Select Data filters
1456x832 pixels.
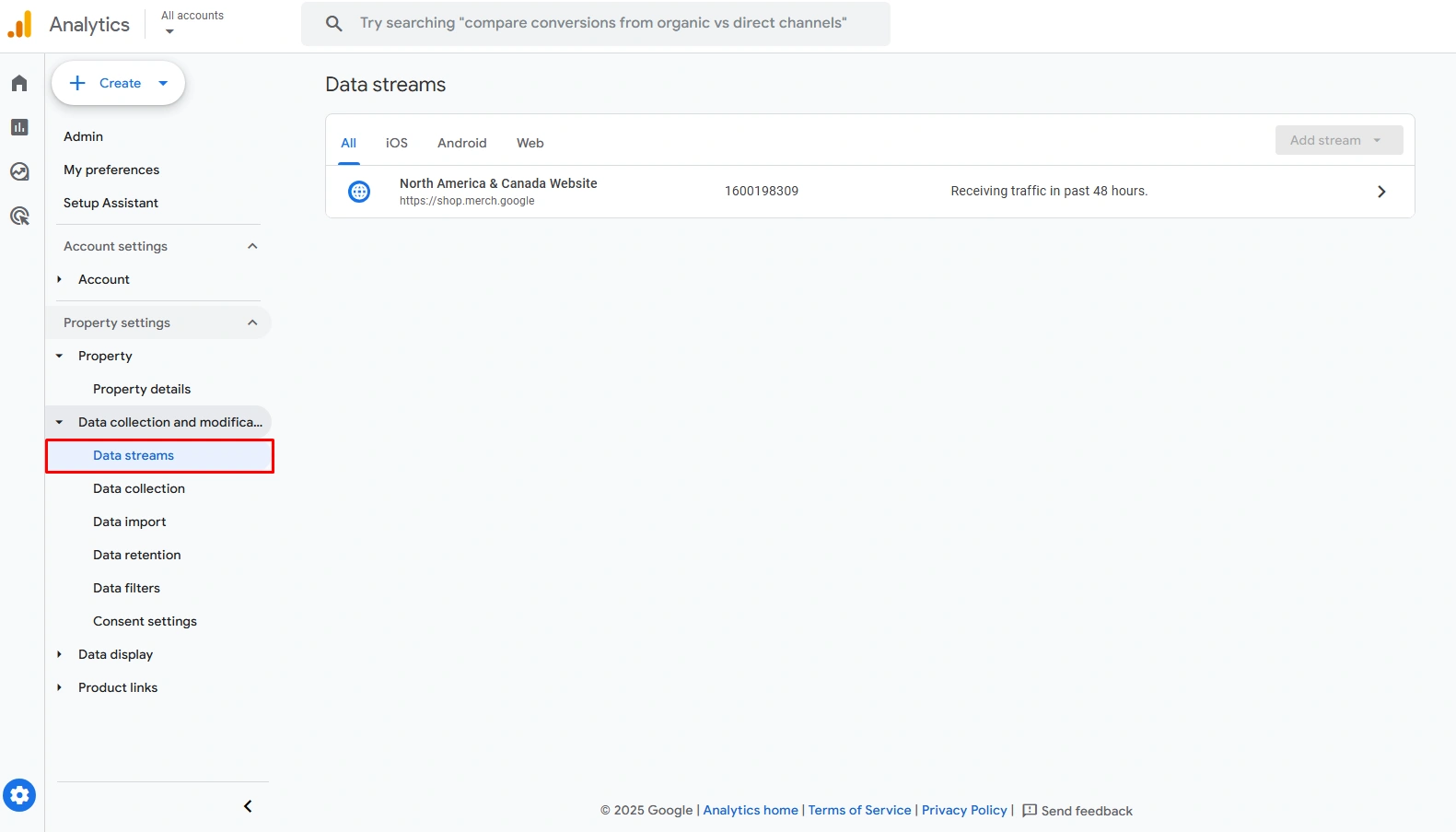[x=126, y=588]
